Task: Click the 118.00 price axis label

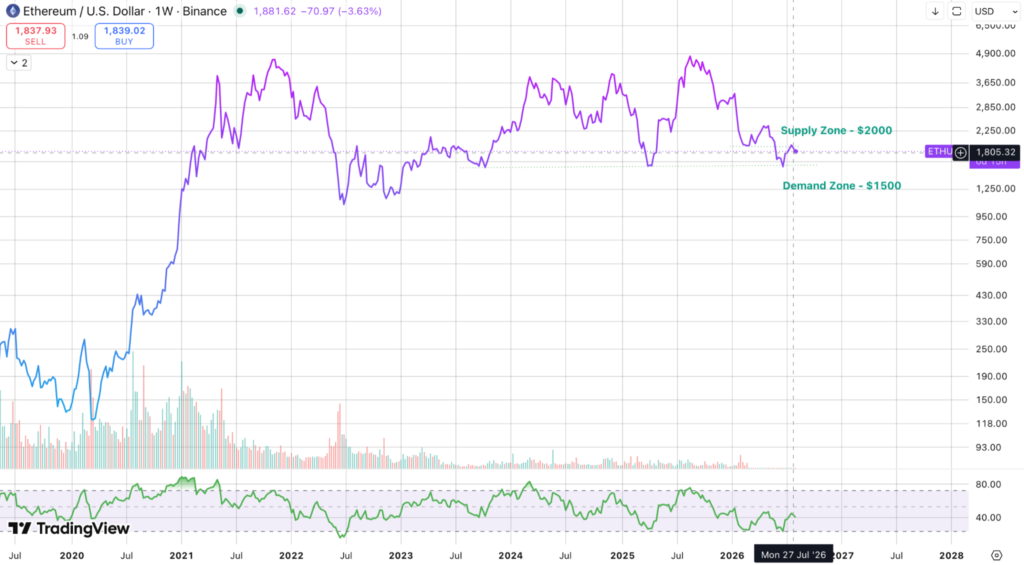Action: click(x=992, y=423)
